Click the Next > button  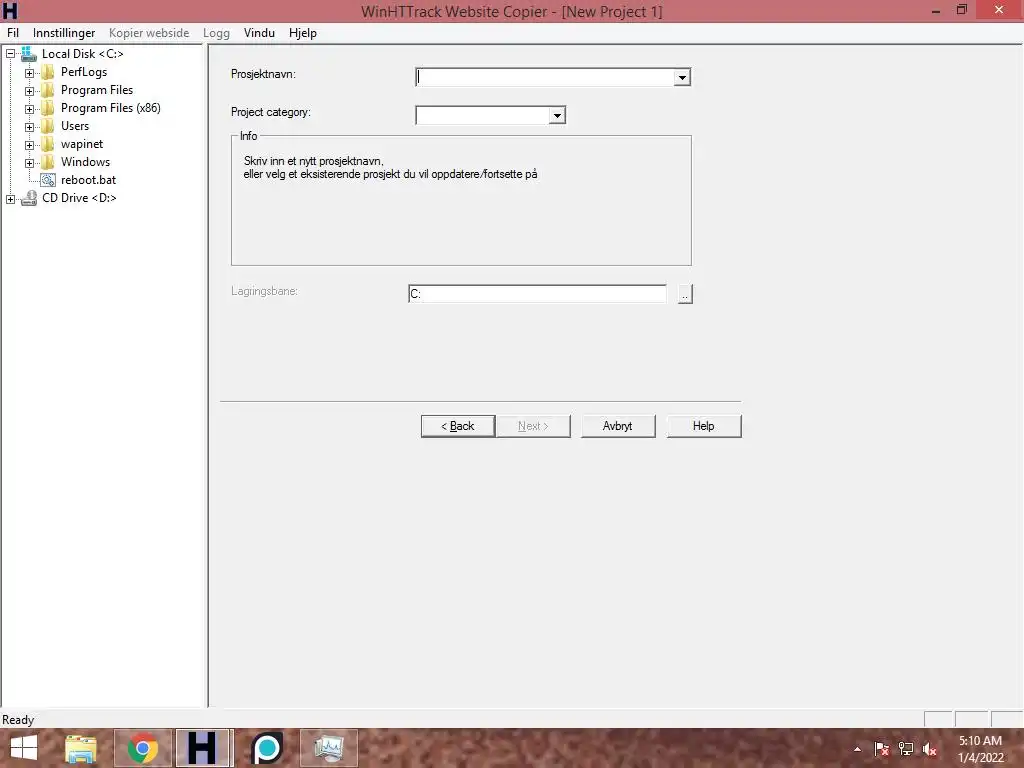coord(533,426)
